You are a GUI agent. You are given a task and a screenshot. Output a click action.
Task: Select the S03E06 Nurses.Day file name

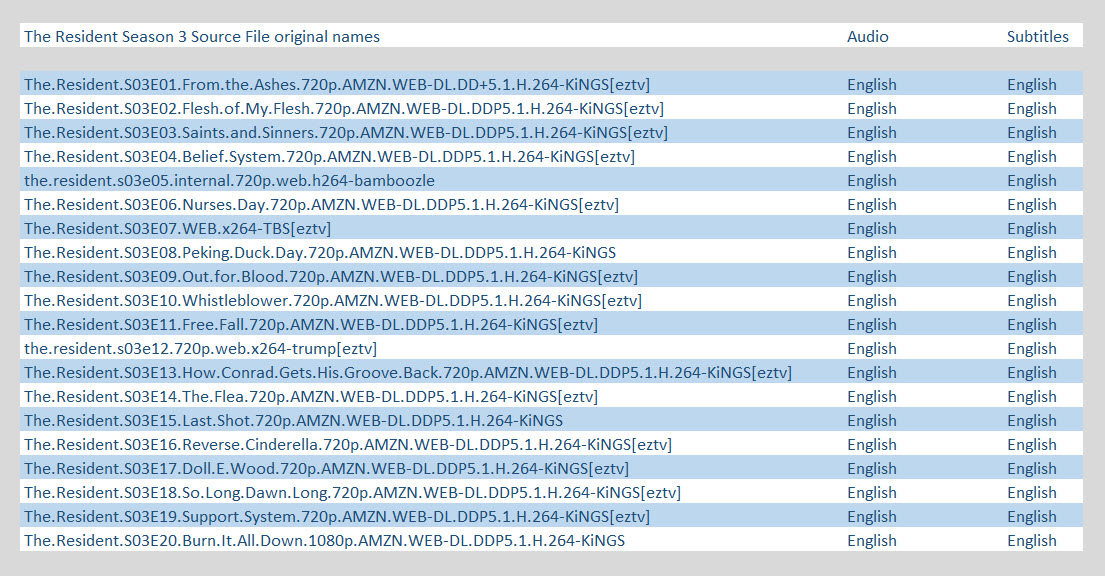point(321,204)
